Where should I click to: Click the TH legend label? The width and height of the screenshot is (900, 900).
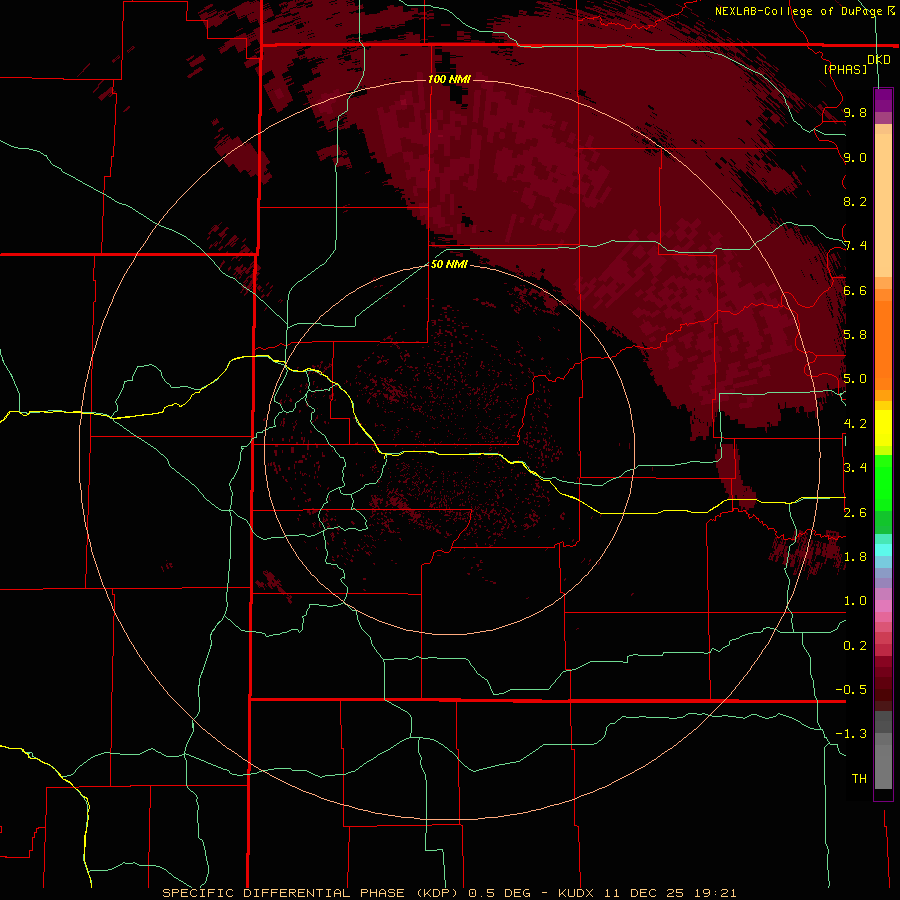[x=859, y=779]
